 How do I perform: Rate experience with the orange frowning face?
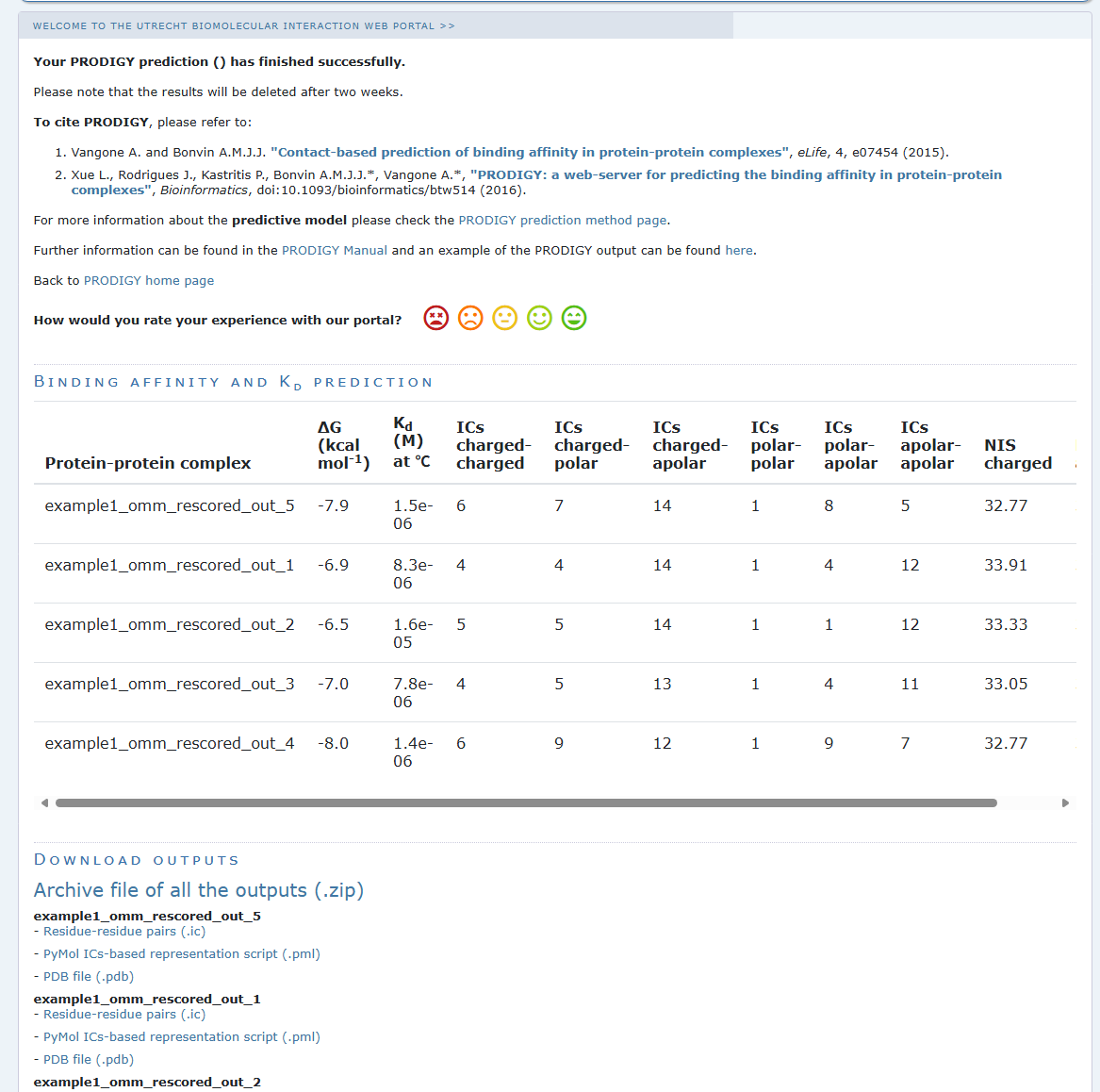[470, 318]
